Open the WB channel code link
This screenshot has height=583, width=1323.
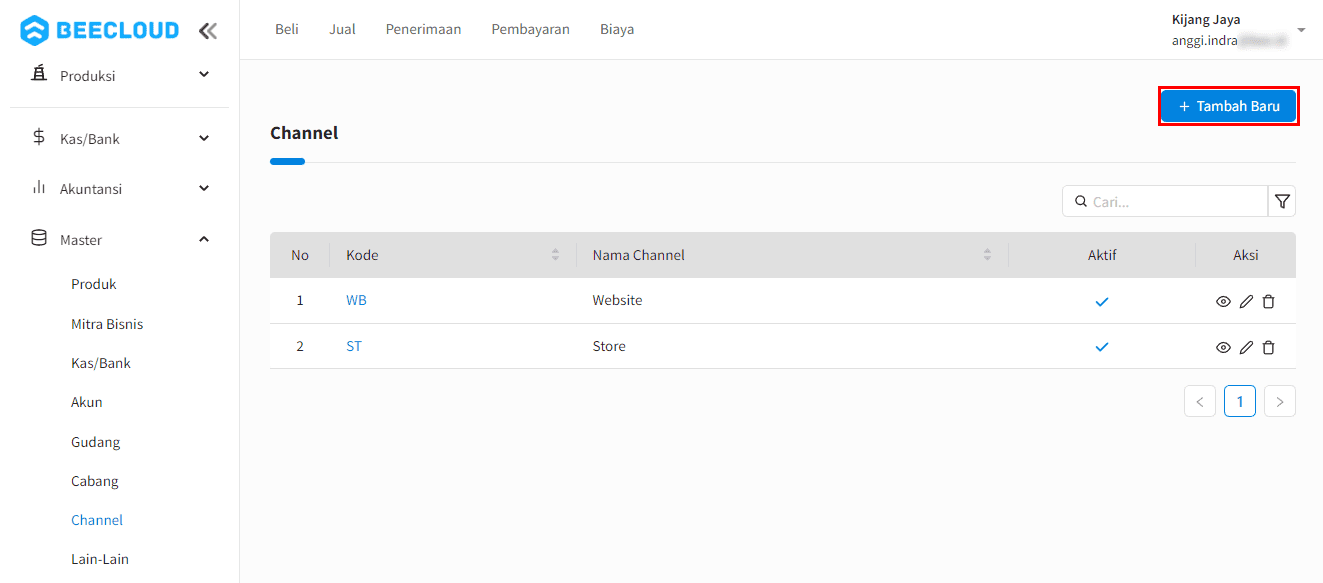356,301
